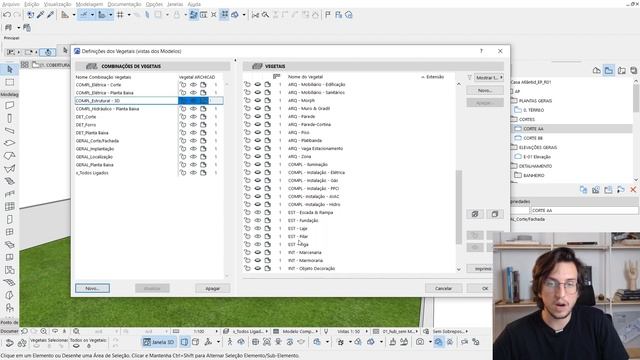Viewport: 640px width, 360px height.
Task: Open the dropdown arrow beside the ruler icon
Action: click(74, 15)
